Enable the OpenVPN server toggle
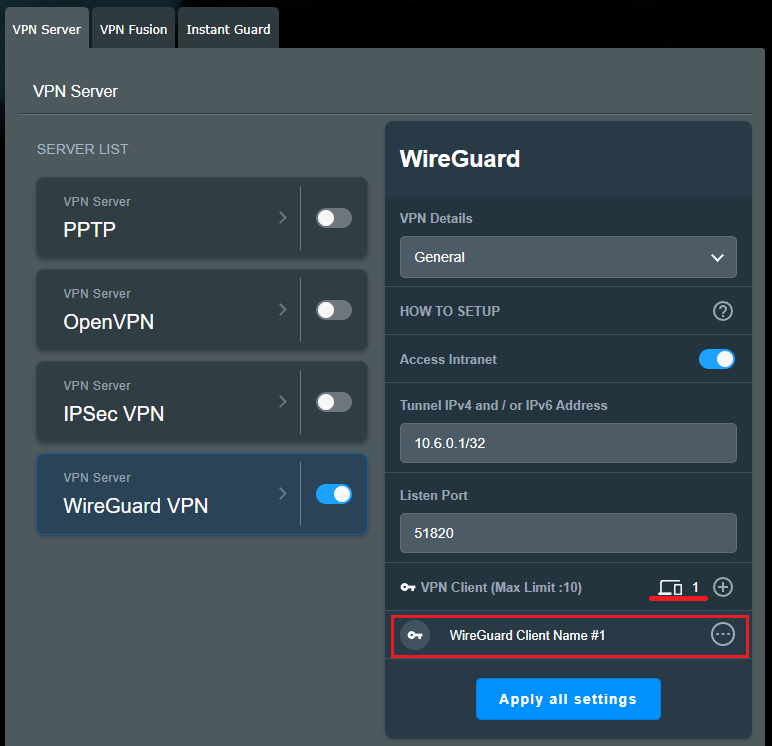The image size is (772, 746). 334,310
